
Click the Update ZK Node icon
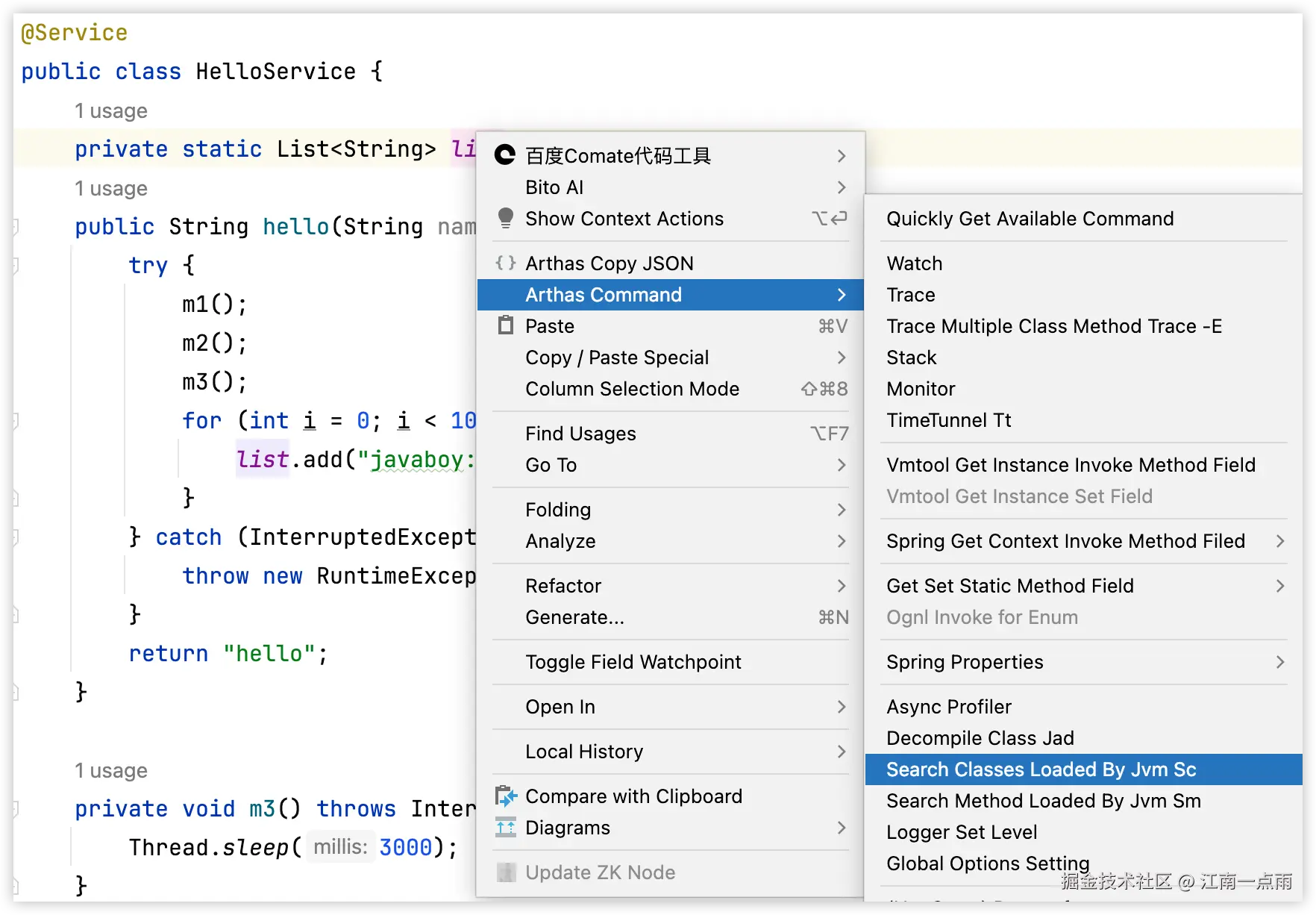click(506, 872)
